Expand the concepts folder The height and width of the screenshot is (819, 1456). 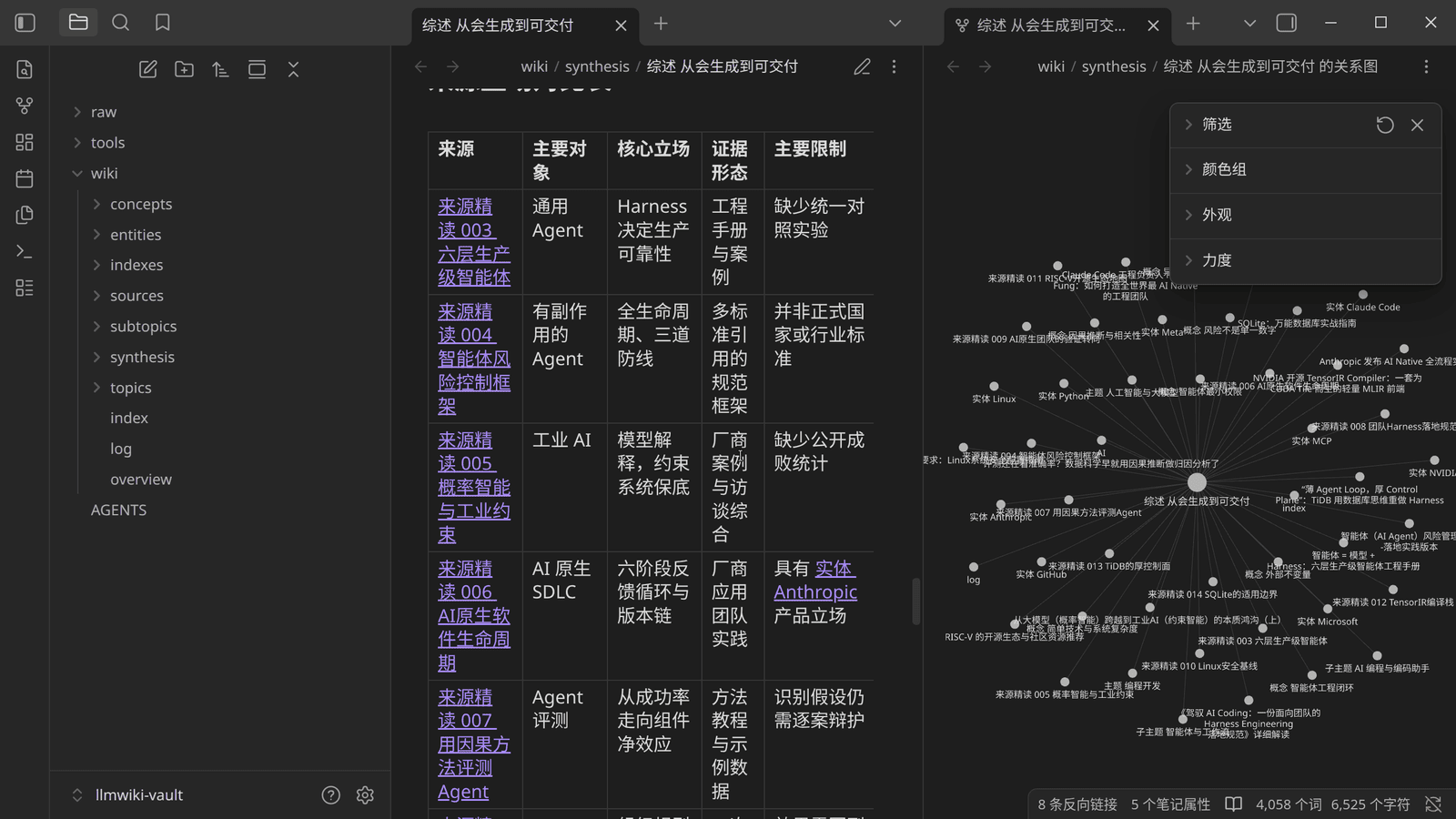[x=96, y=204]
